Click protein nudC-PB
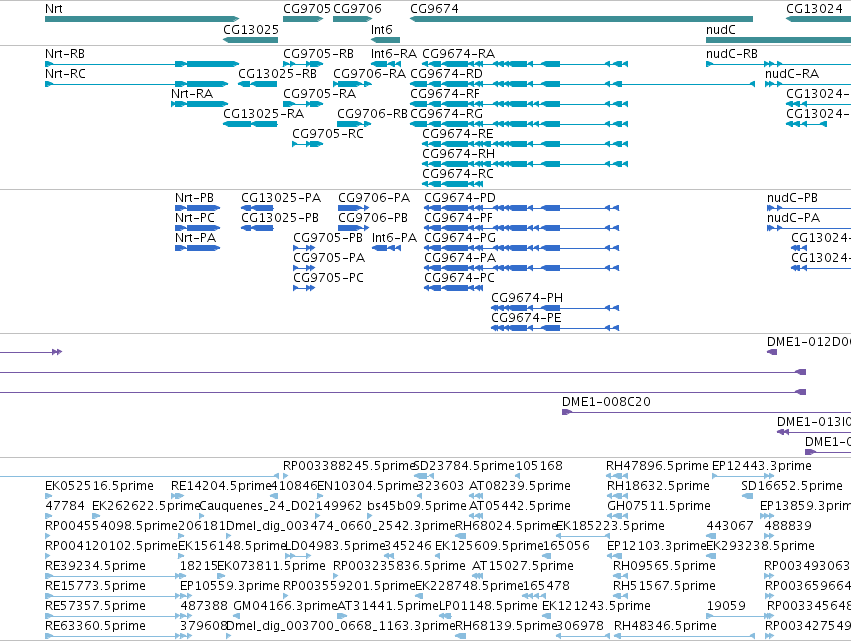This screenshot has height=641, width=851. [792, 198]
